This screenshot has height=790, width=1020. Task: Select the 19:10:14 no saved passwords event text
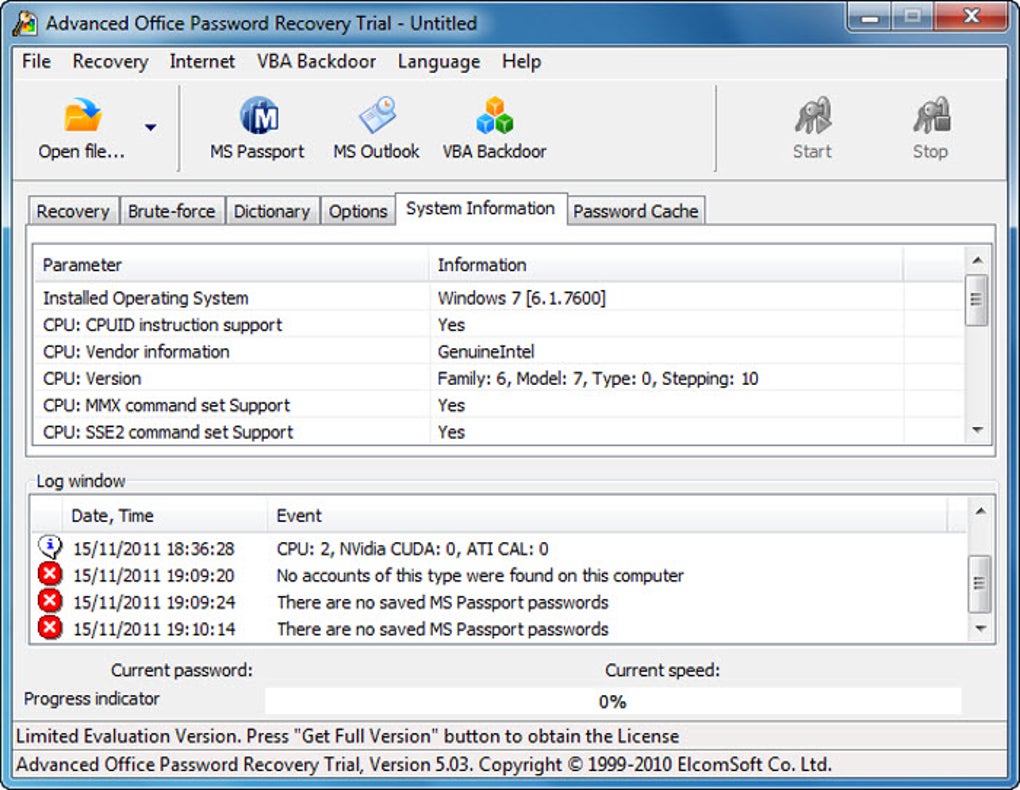click(442, 629)
